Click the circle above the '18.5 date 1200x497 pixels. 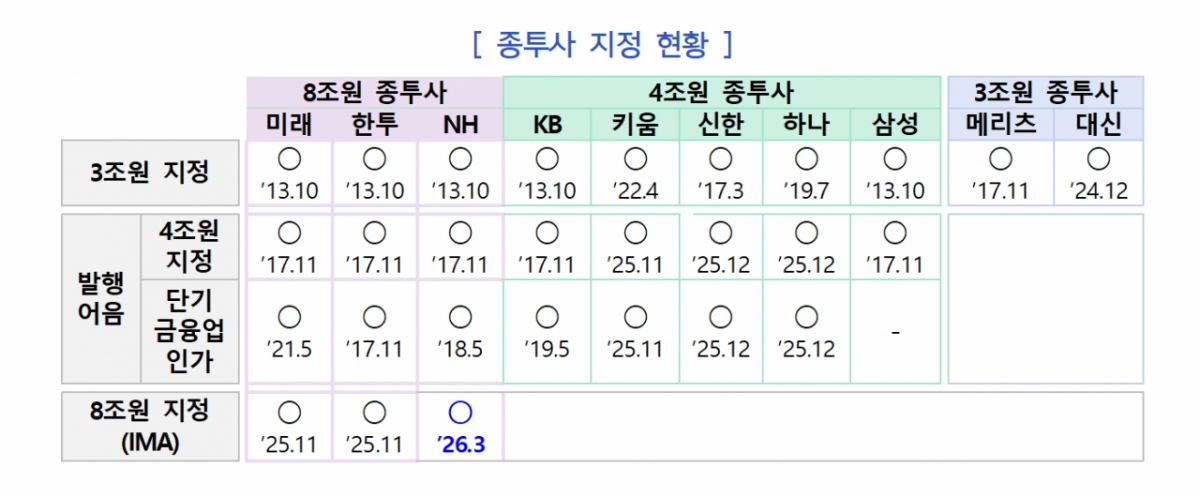(x=460, y=317)
